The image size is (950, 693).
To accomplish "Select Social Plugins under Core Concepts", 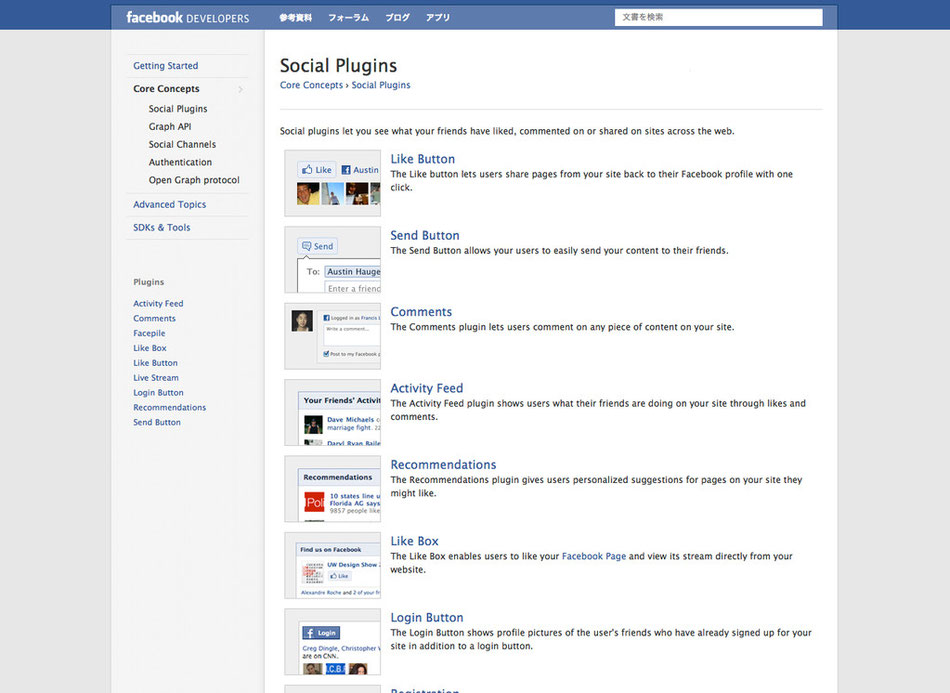I will 178,108.
